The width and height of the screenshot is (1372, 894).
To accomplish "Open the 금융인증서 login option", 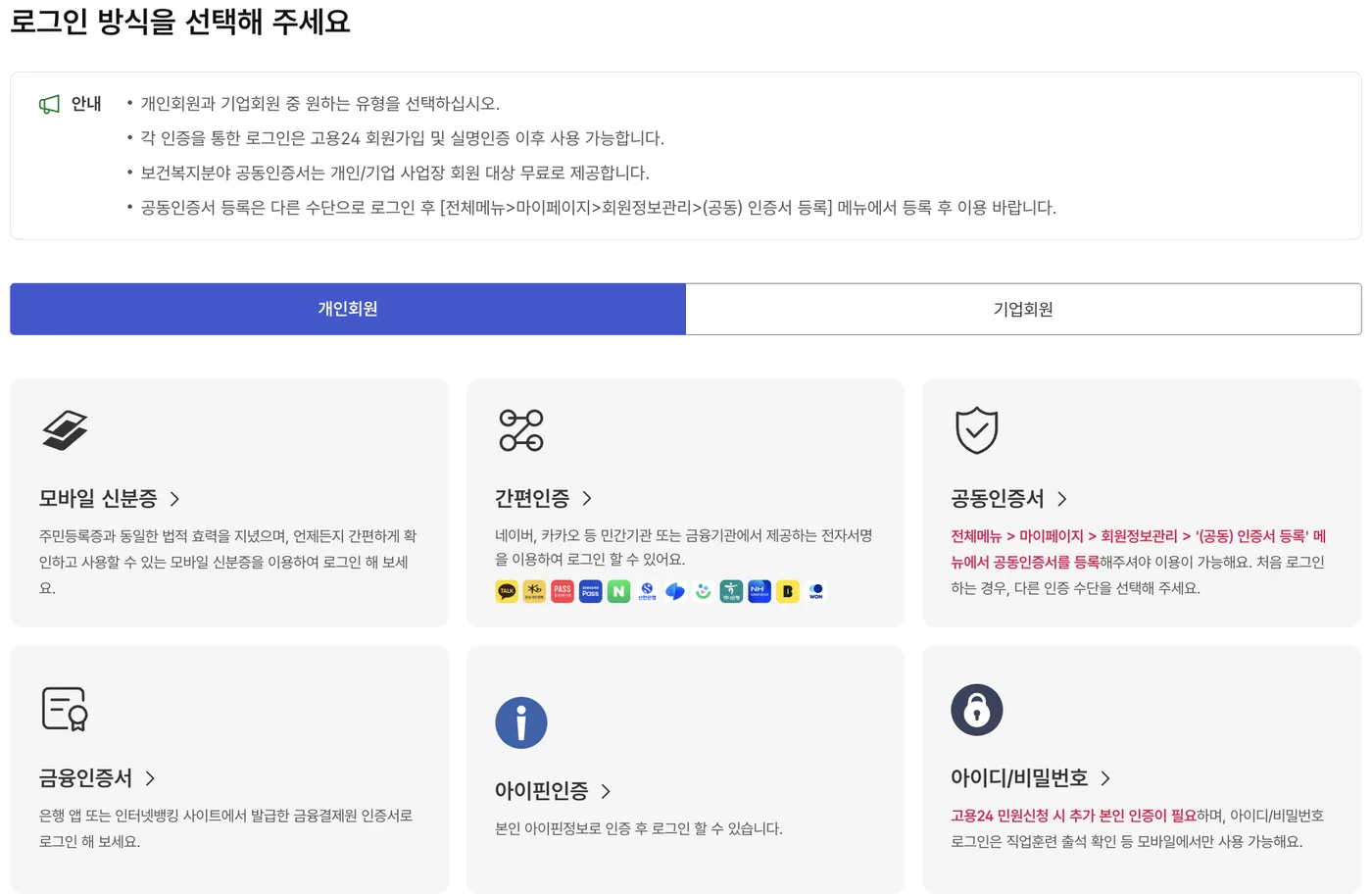I will (85, 778).
